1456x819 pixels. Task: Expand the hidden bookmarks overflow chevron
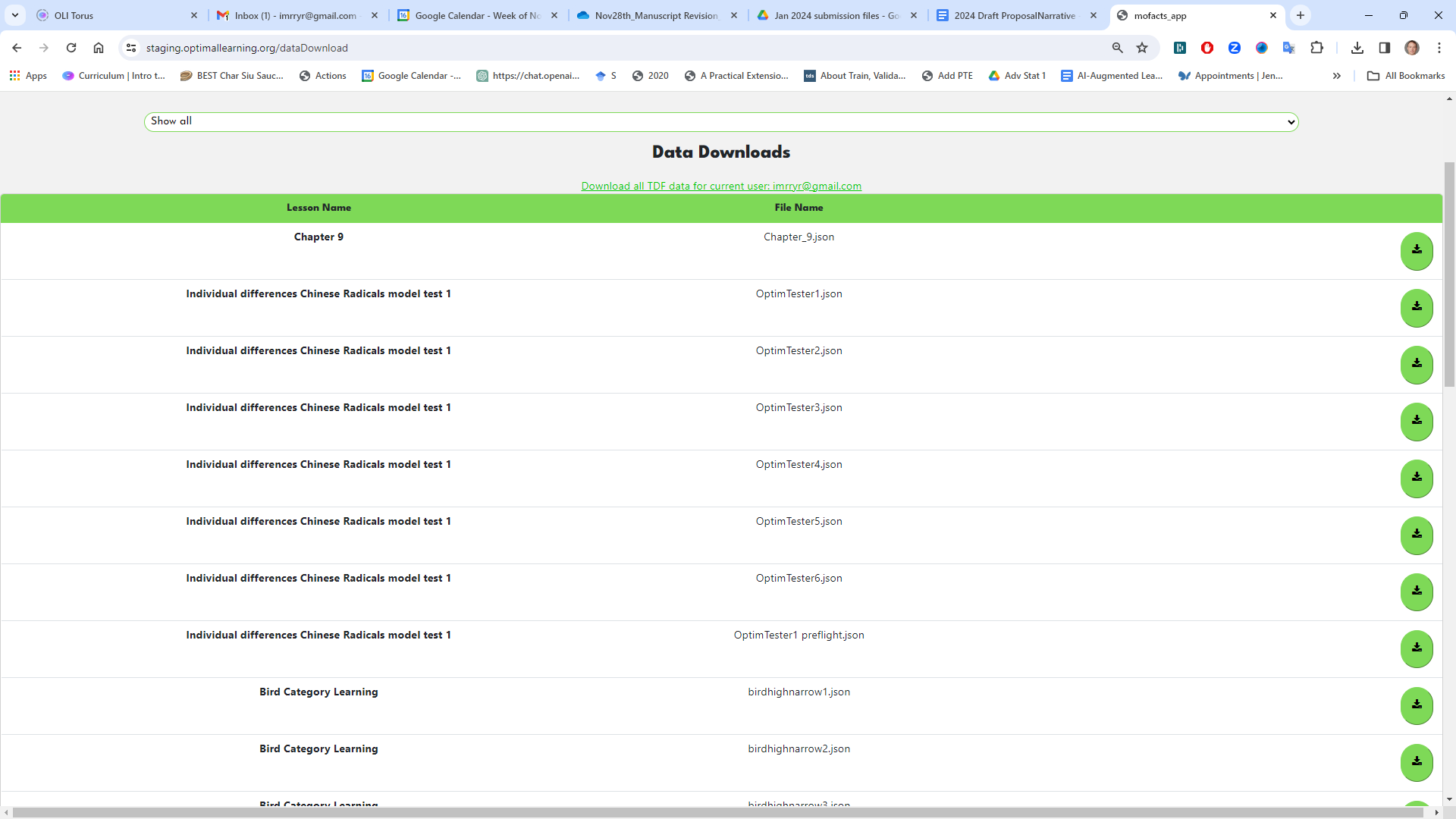point(1337,76)
